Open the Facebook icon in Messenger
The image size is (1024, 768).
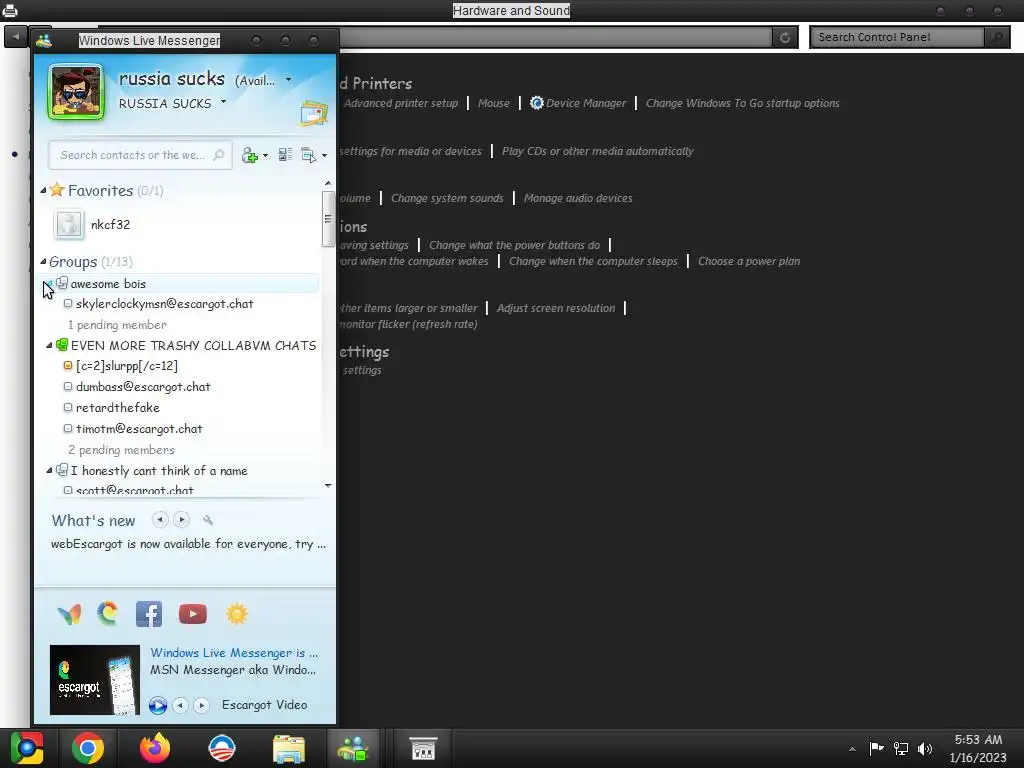pyautogui.click(x=149, y=614)
